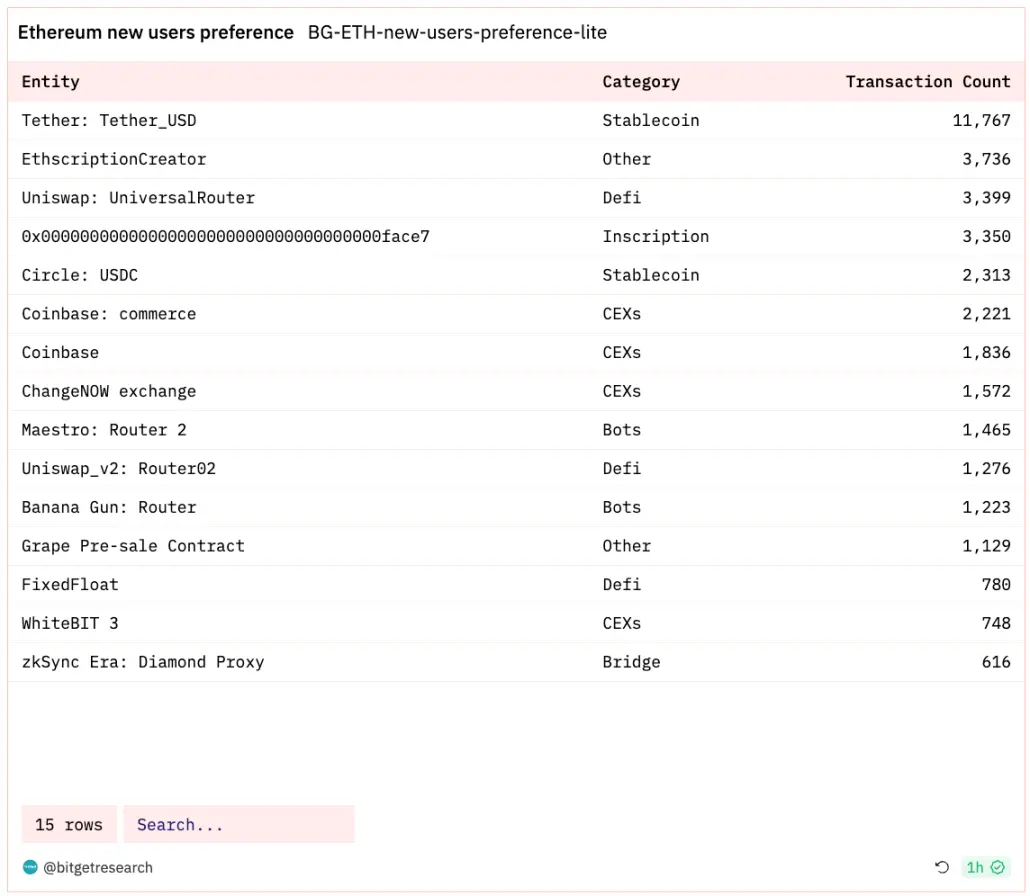Click the Ethereum new users preference title
Viewport: 1030px width, 896px height.
156,33
